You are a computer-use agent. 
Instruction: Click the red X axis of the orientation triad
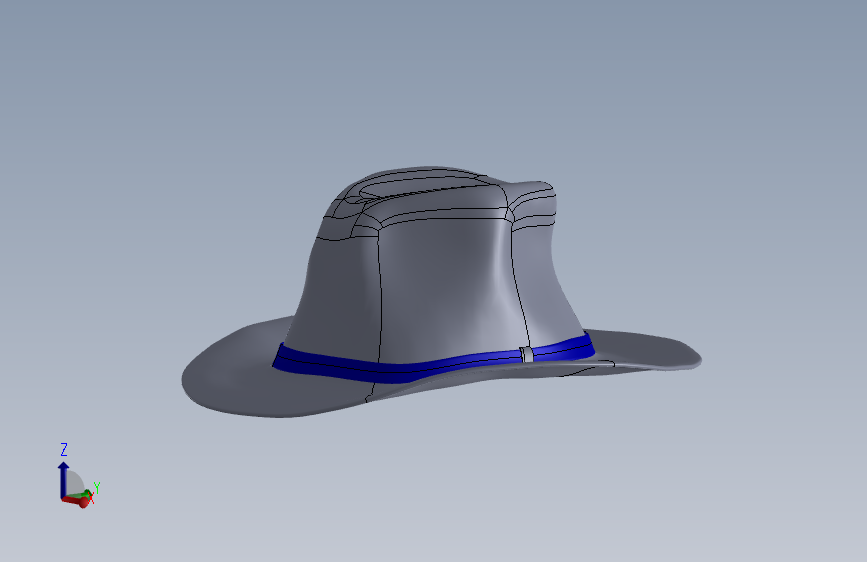coord(76,501)
